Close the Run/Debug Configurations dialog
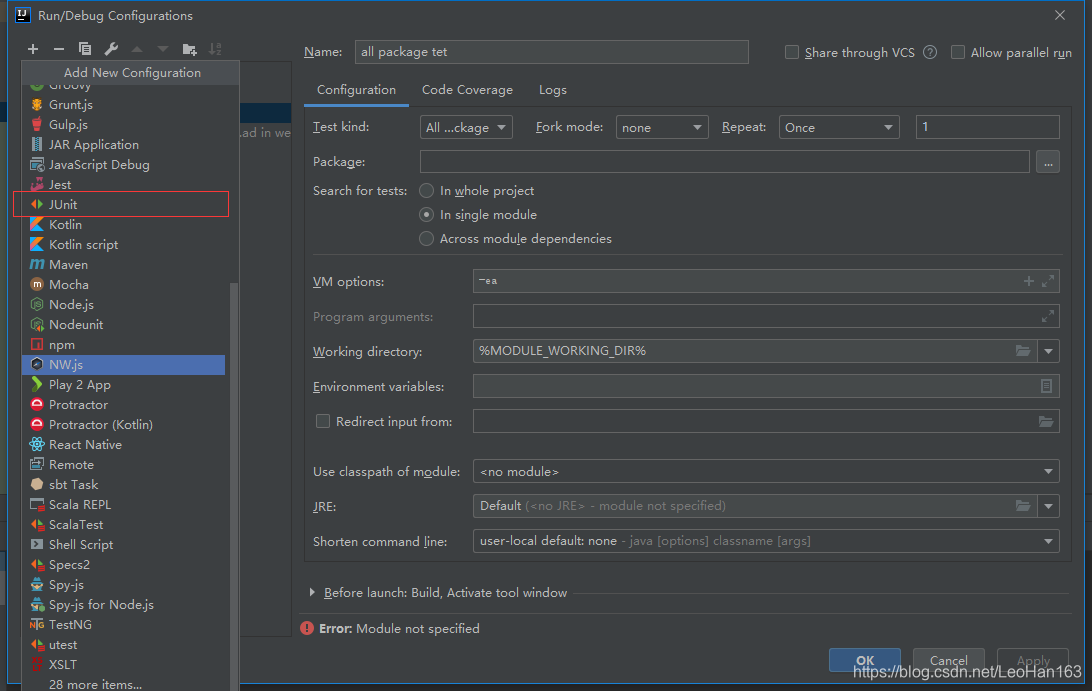The height and width of the screenshot is (691, 1092). (x=1060, y=15)
